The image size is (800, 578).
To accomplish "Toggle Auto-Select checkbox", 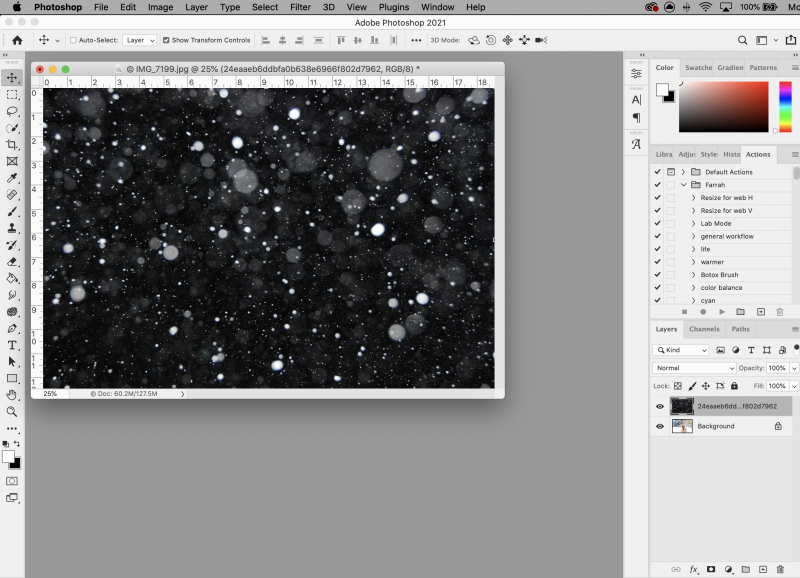I will 73,40.
